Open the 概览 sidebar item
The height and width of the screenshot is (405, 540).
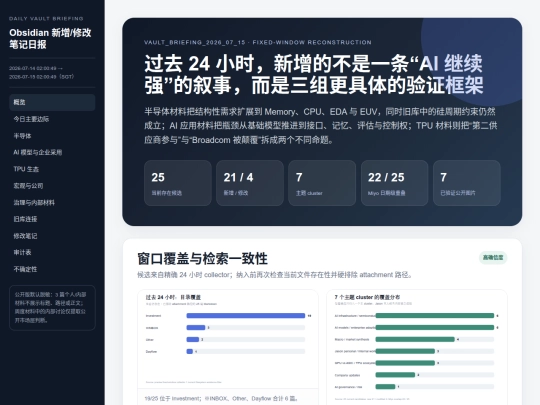52,102
